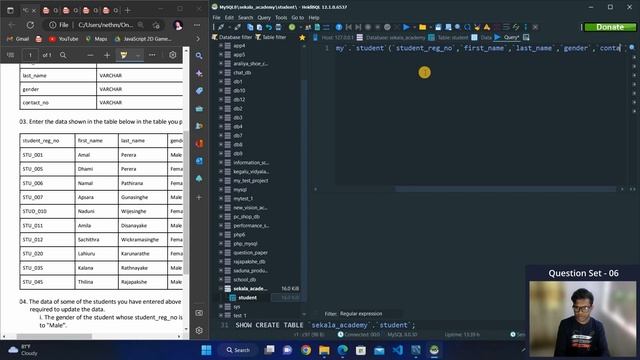Click the favorites star icon above query editor

(x=302, y=38)
